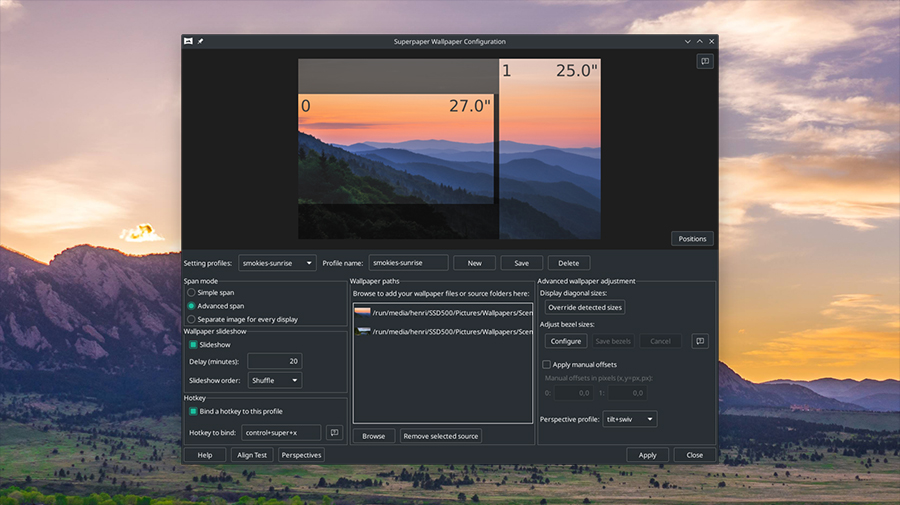
Task: Click the Delay minutes input field
Action: pyautogui.click(x=275, y=361)
